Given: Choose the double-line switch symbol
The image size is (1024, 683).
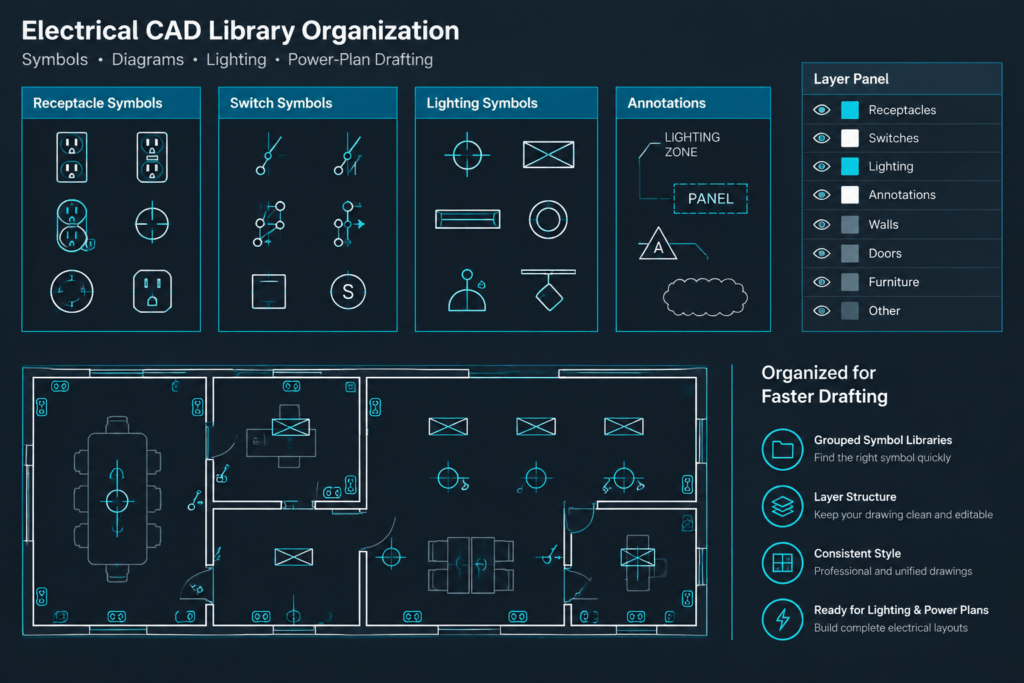Looking at the screenshot, I should pyautogui.click(x=348, y=155).
